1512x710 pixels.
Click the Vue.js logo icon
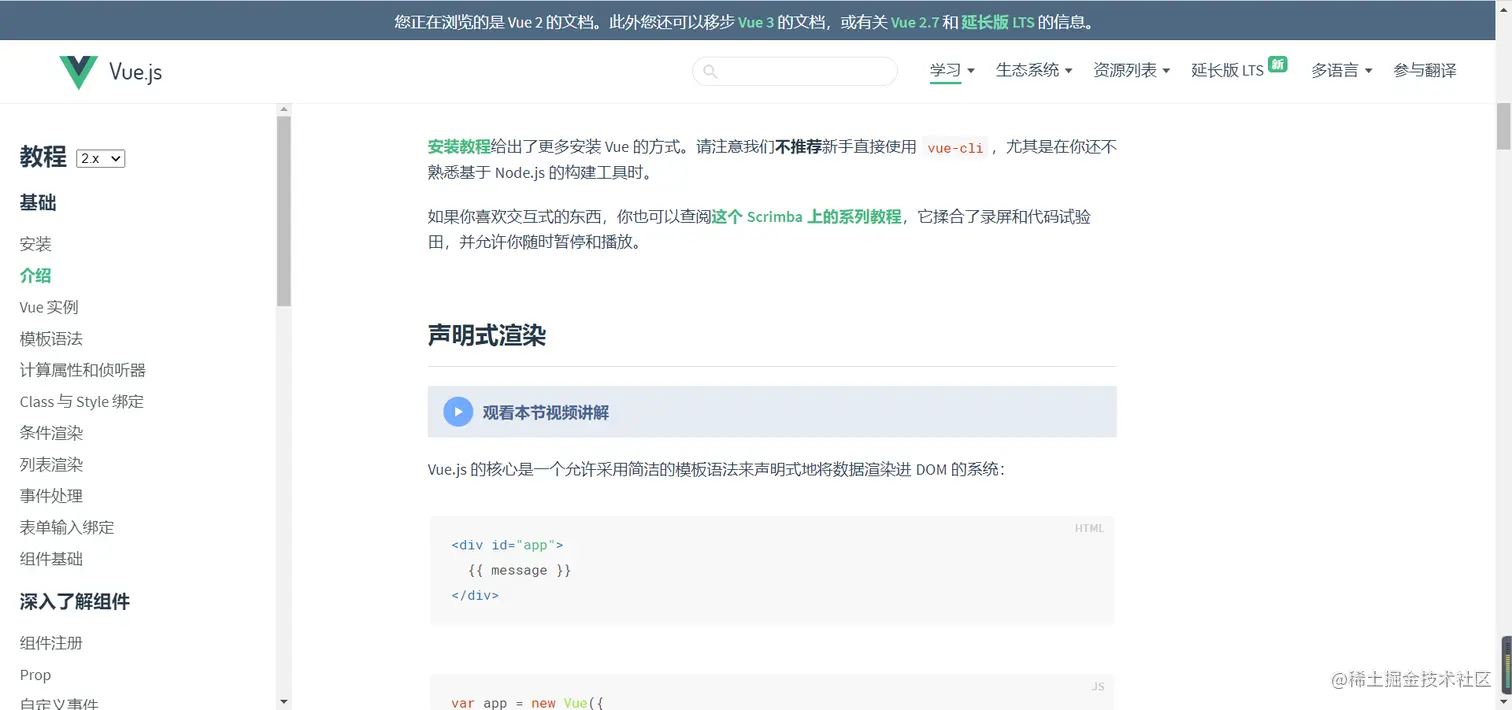pos(79,72)
